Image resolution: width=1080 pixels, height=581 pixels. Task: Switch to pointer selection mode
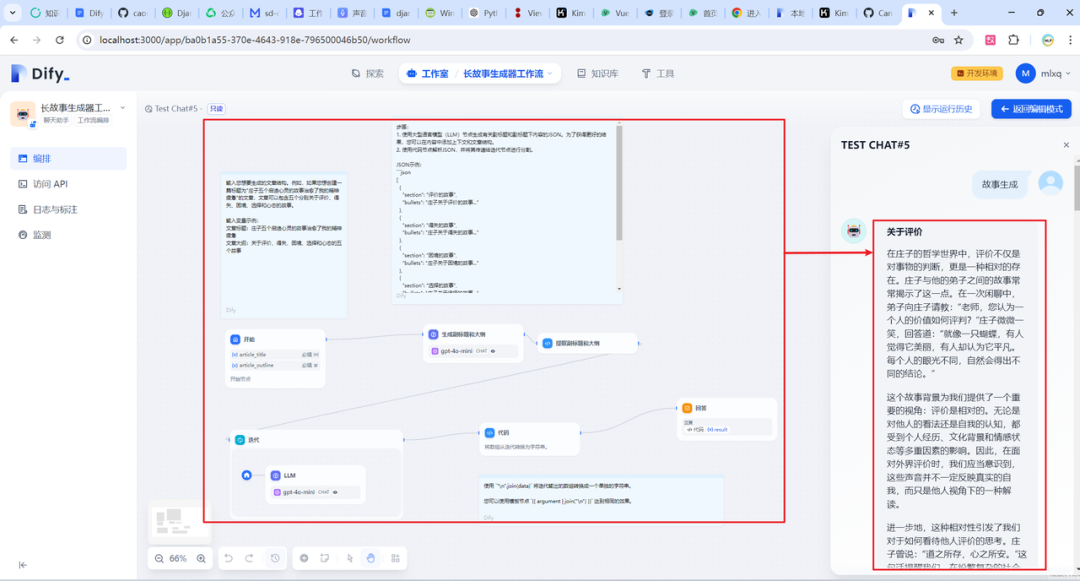[350, 558]
